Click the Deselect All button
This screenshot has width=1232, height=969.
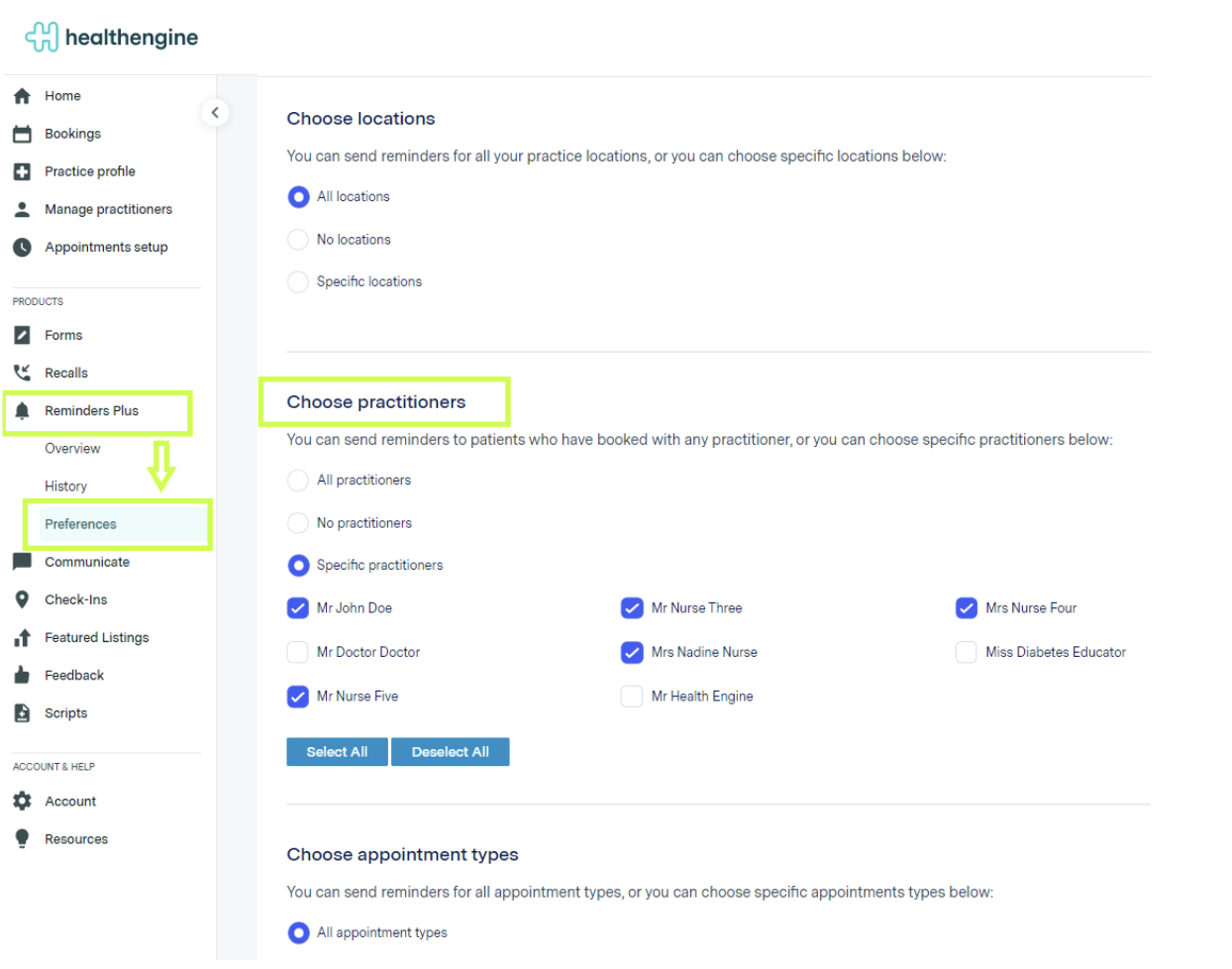pyautogui.click(x=451, y=752)
